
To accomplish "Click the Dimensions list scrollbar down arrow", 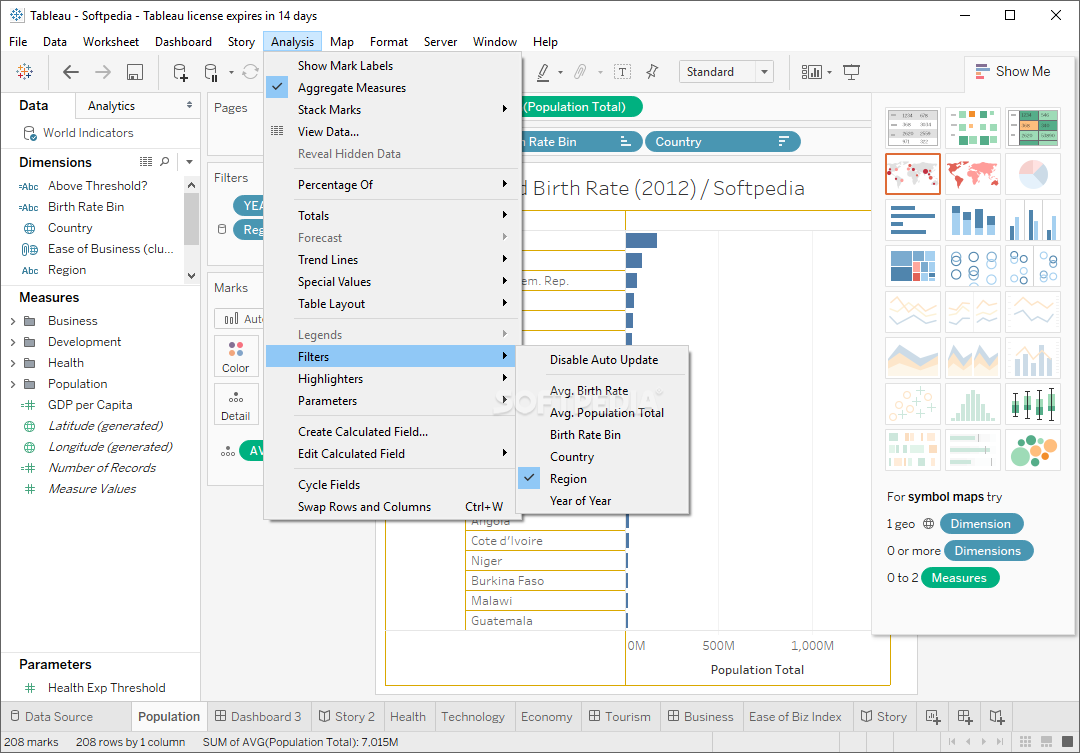I will coord(191,276).
